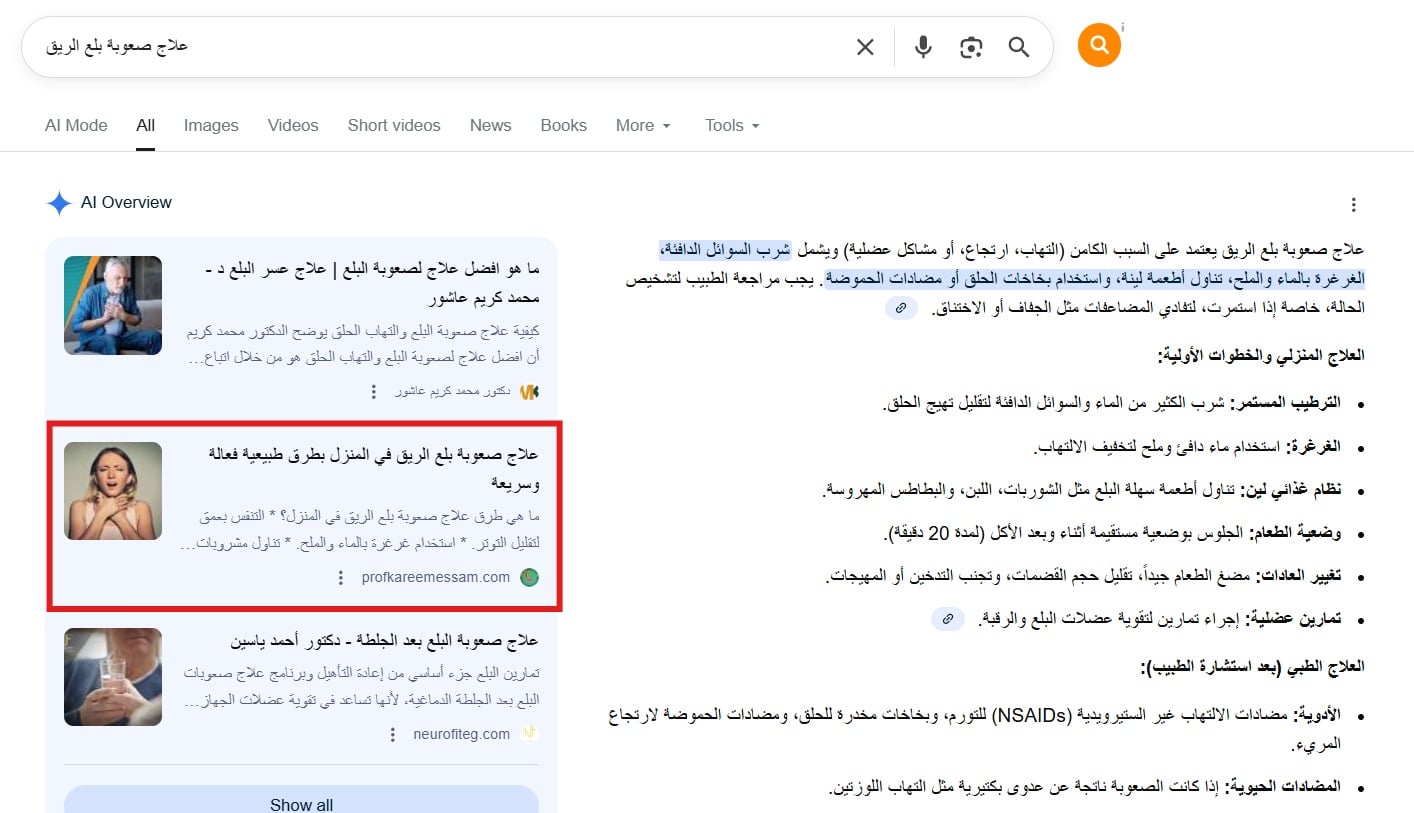Open three-dot menu beside profkareemessam.com
1414x813 pixels.
click(341, 578)
